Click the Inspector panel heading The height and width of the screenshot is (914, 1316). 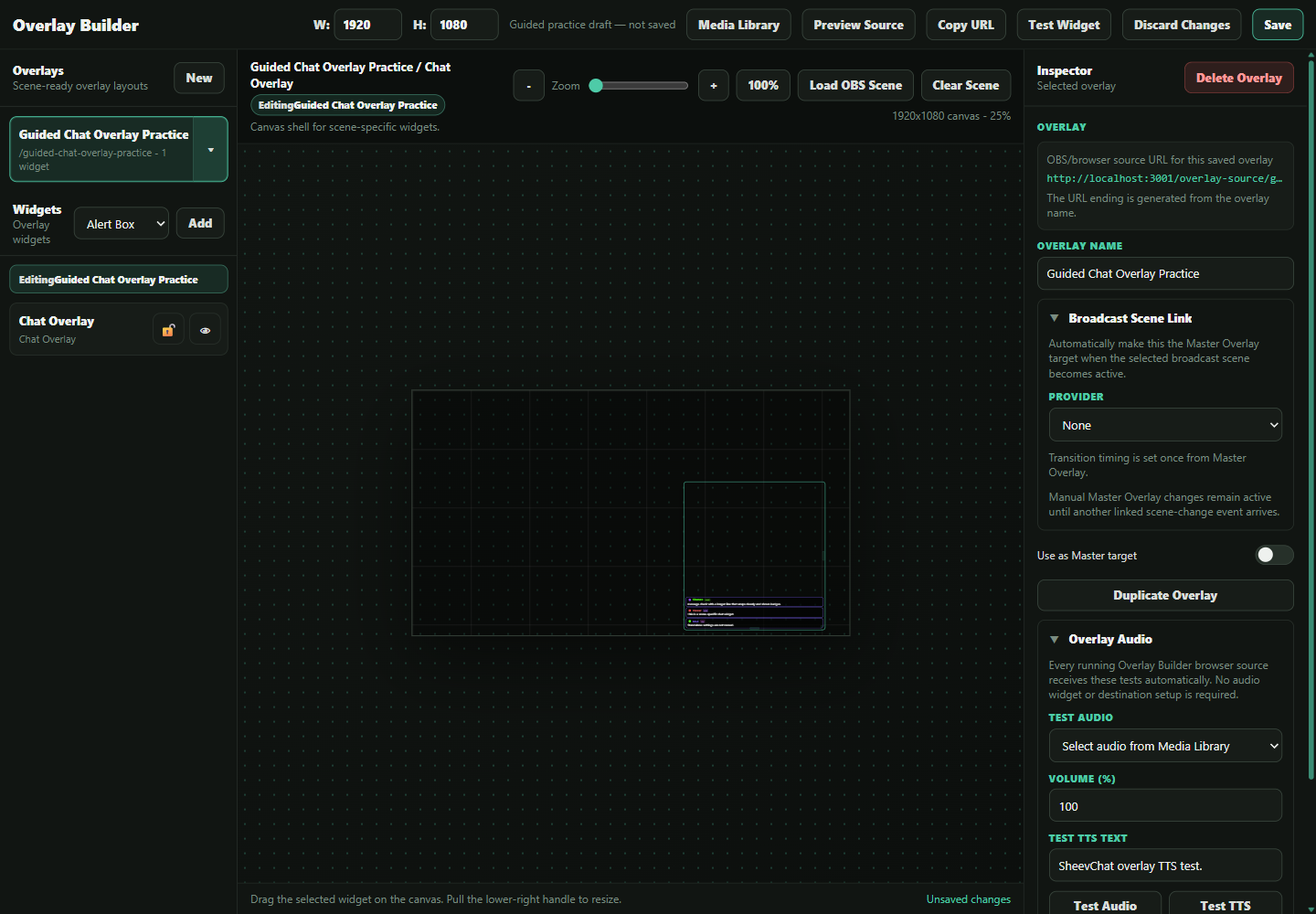pyautogui.click(x=1064, y=70)
